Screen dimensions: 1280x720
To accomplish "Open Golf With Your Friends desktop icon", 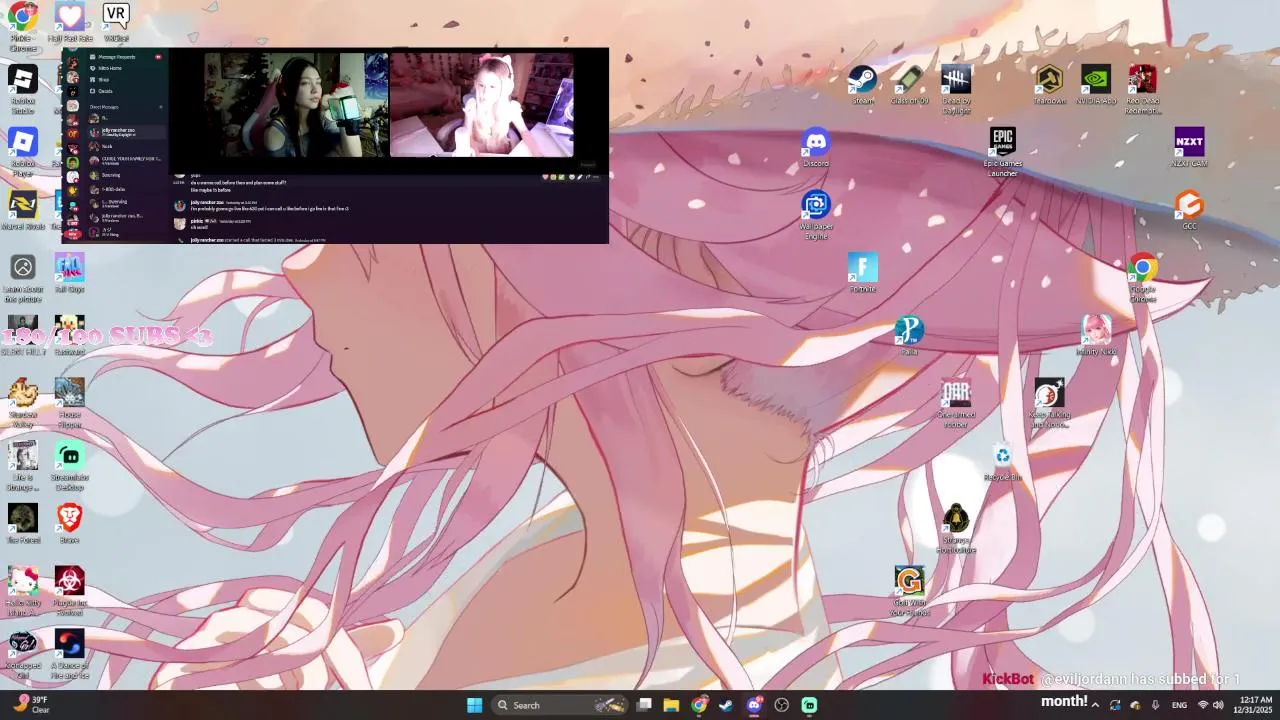I will click(x=909, y=592).
